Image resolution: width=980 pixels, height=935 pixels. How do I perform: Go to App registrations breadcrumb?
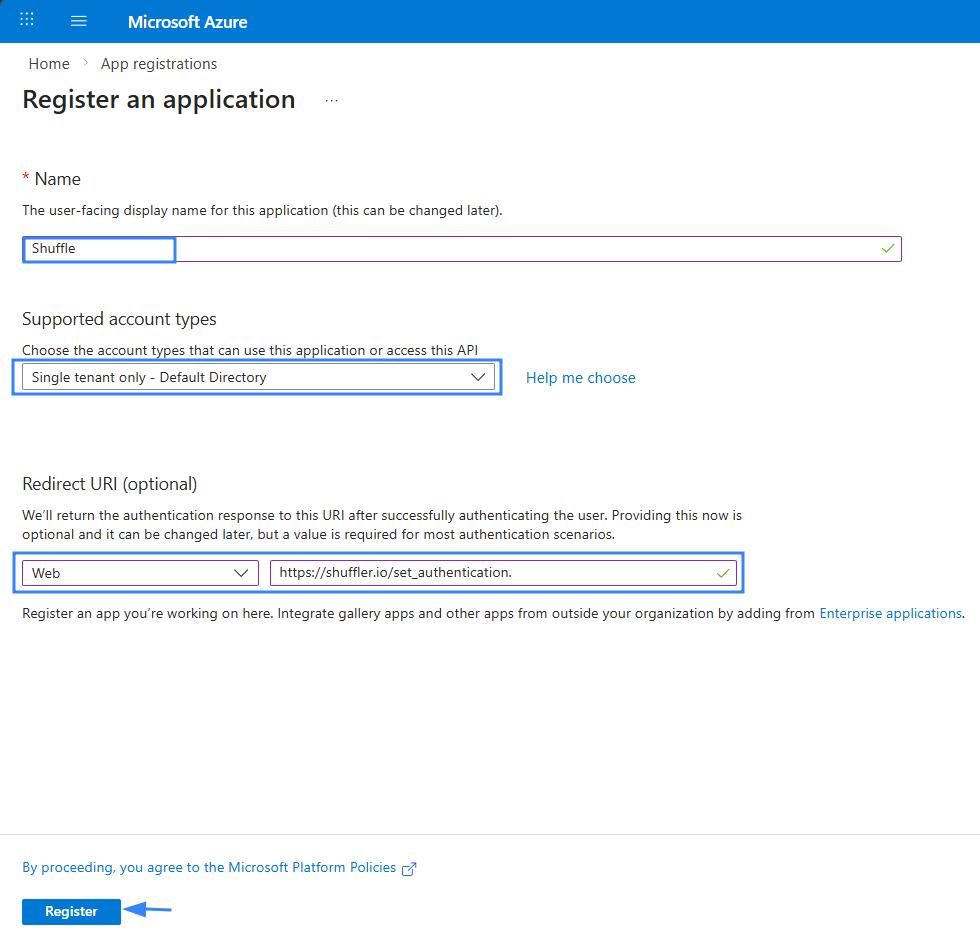click(x=158, y=63)
